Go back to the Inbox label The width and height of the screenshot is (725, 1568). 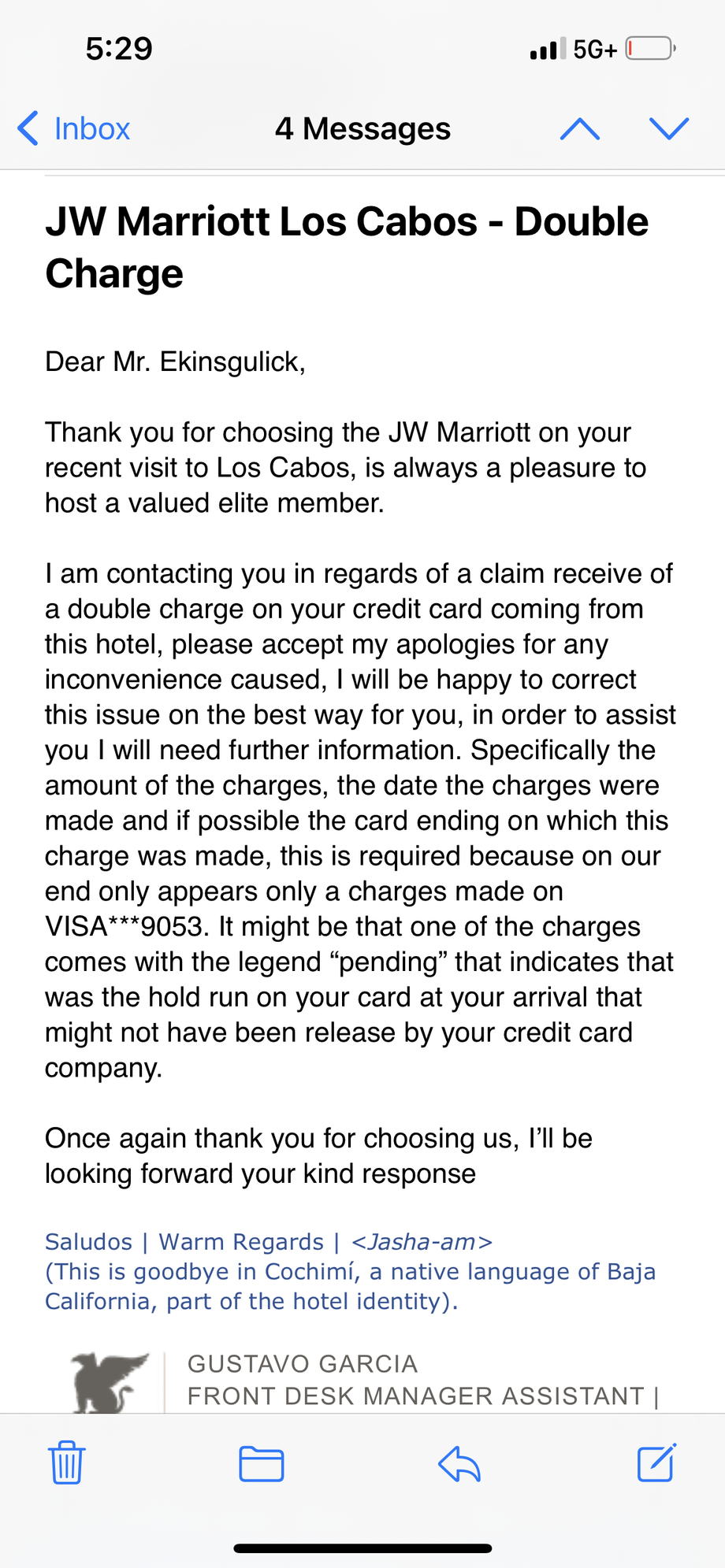point(91,128)
